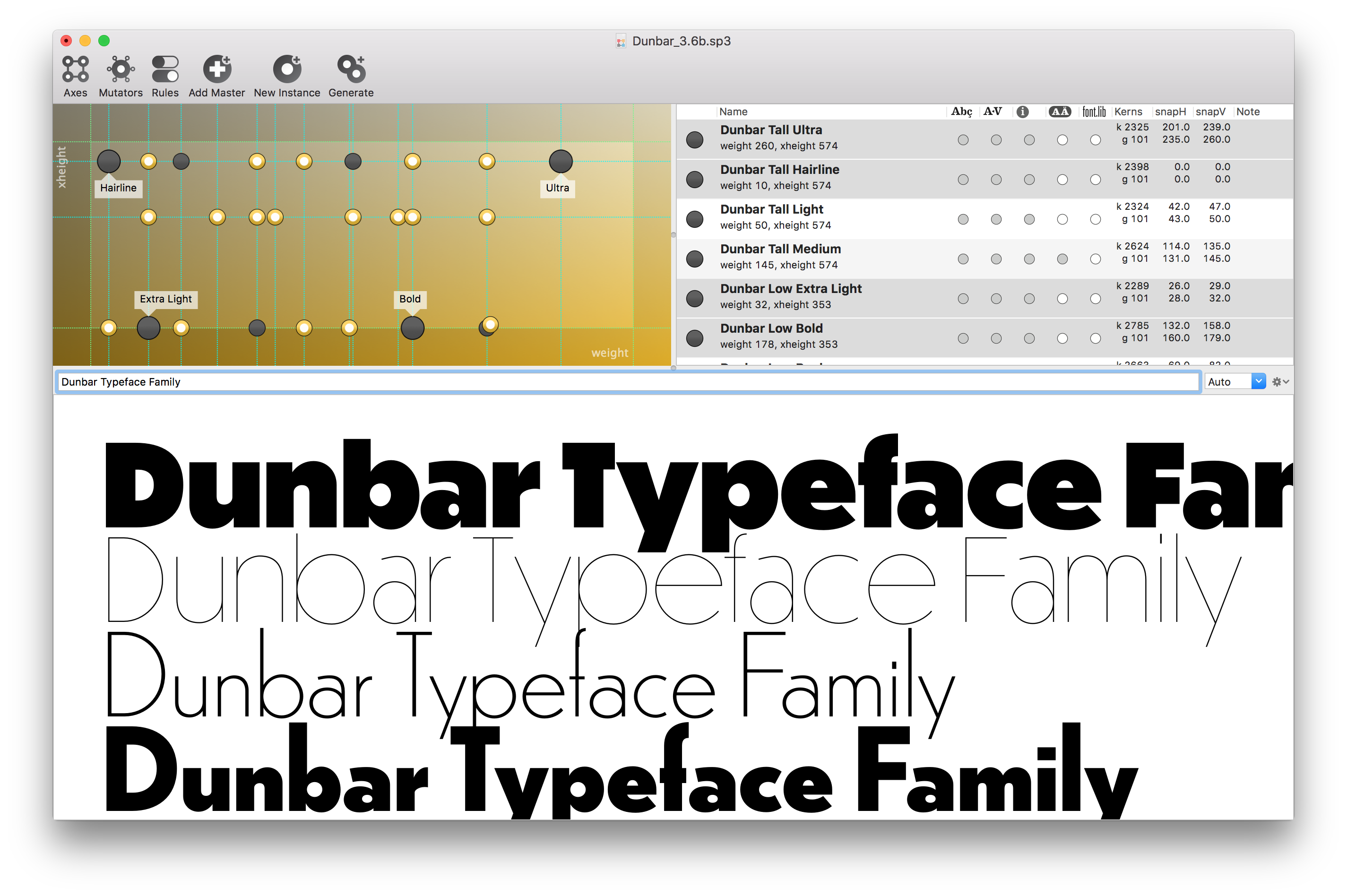Select the Dunbar Tall Ultra row
Screen dimensions: 1347x896
click(984, 139)
